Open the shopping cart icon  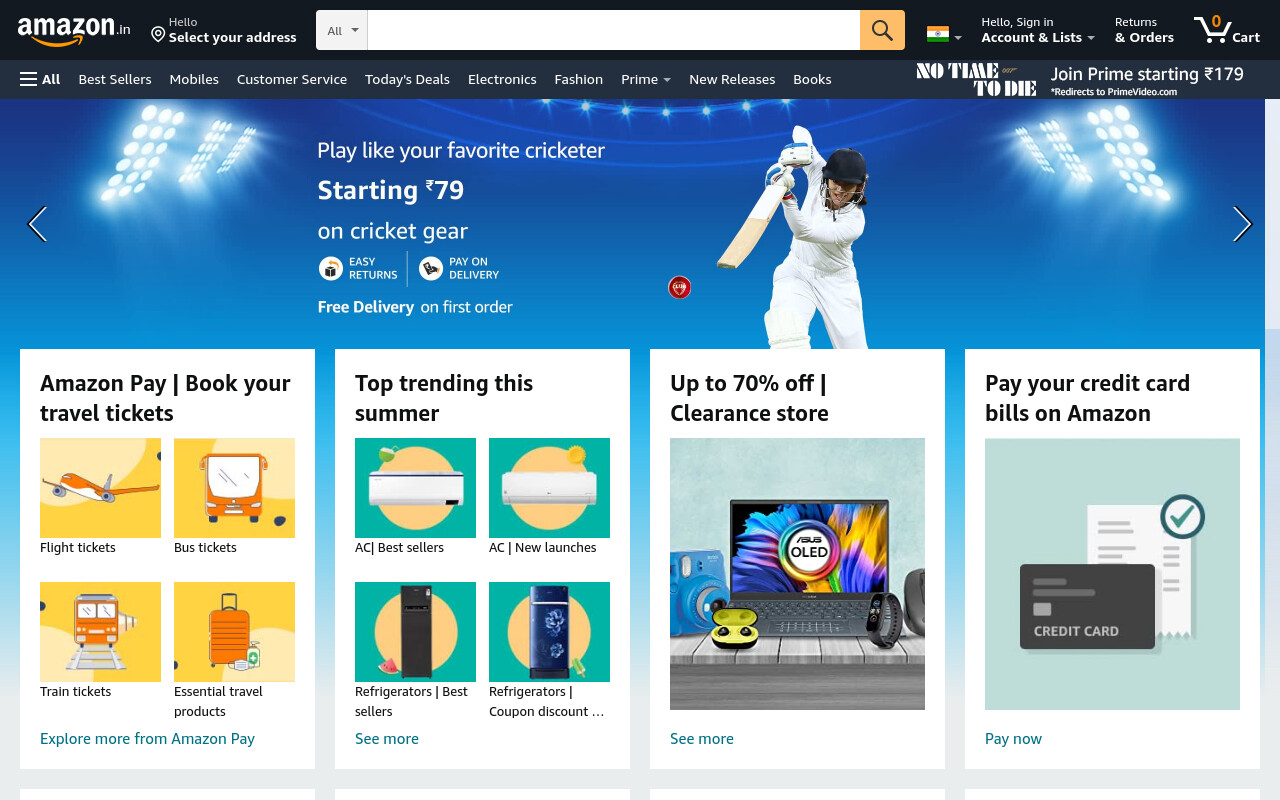pos(1227,30)
